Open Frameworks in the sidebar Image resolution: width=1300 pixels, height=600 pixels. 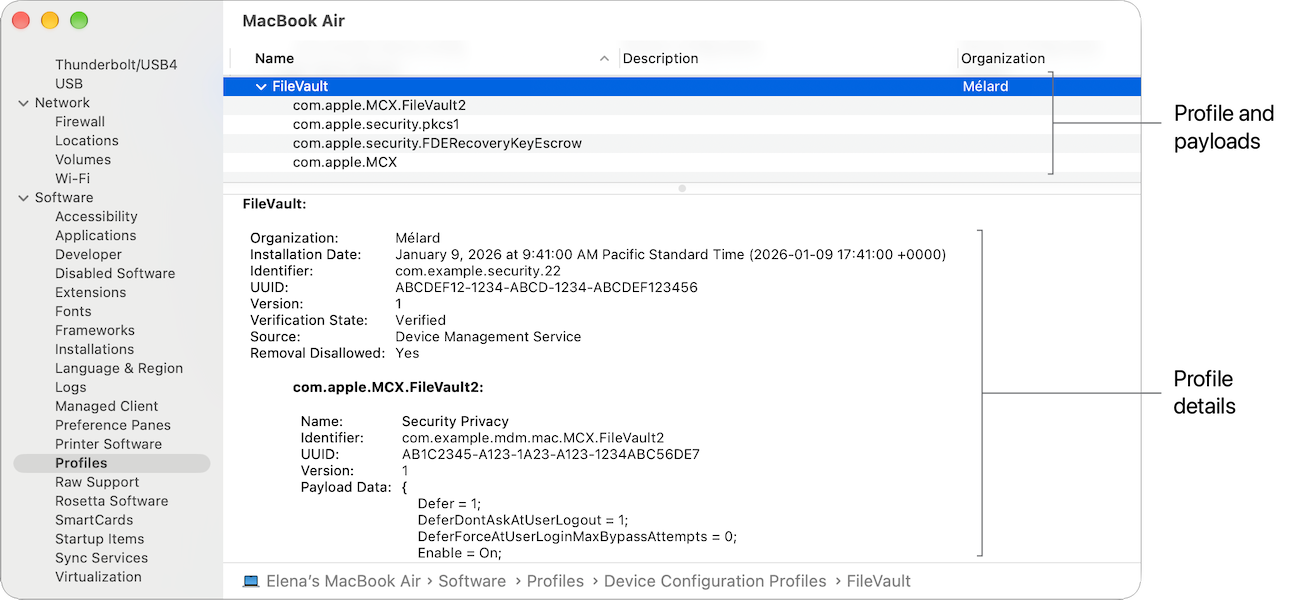[x=95, y=331]
